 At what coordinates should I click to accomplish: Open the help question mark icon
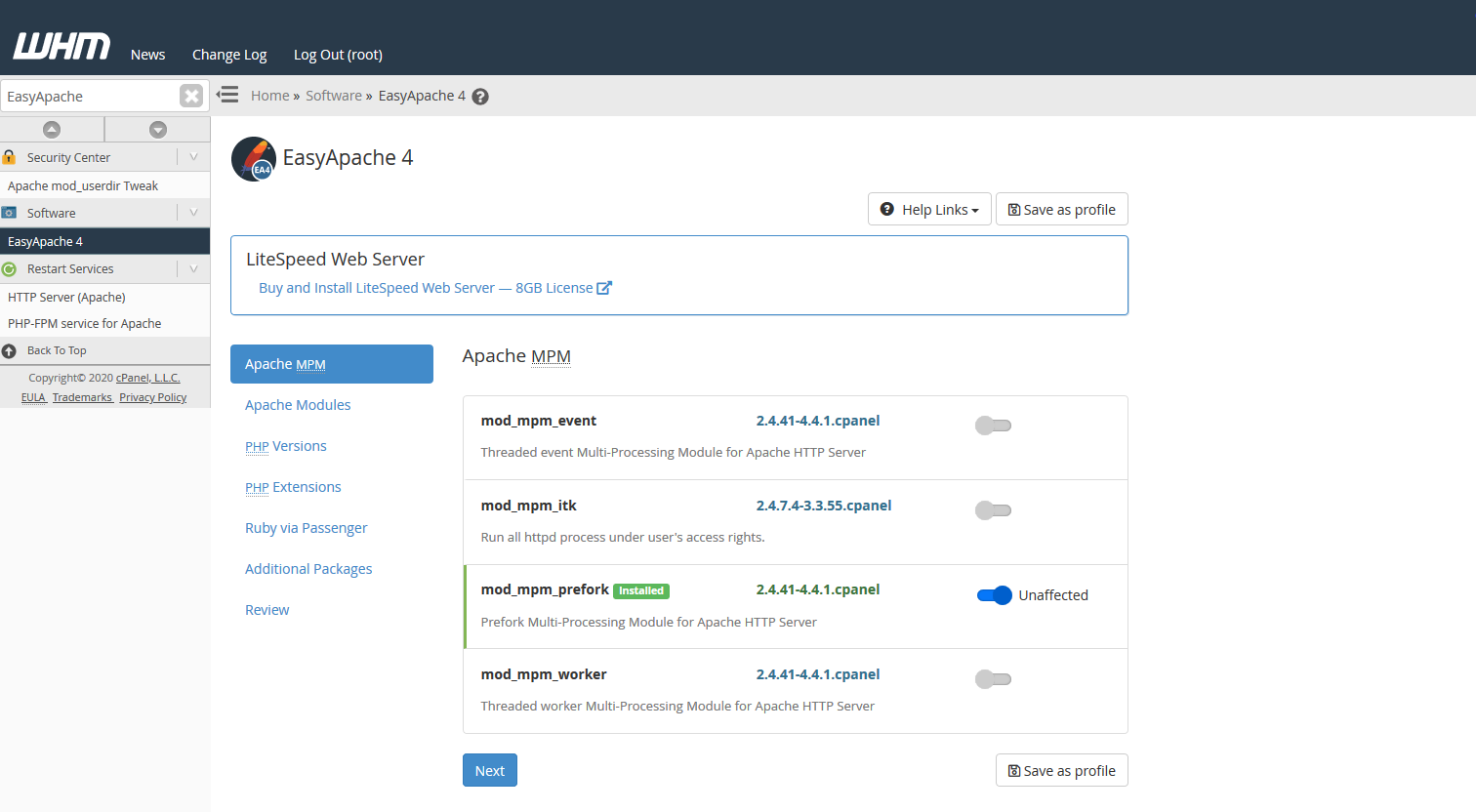480,97
